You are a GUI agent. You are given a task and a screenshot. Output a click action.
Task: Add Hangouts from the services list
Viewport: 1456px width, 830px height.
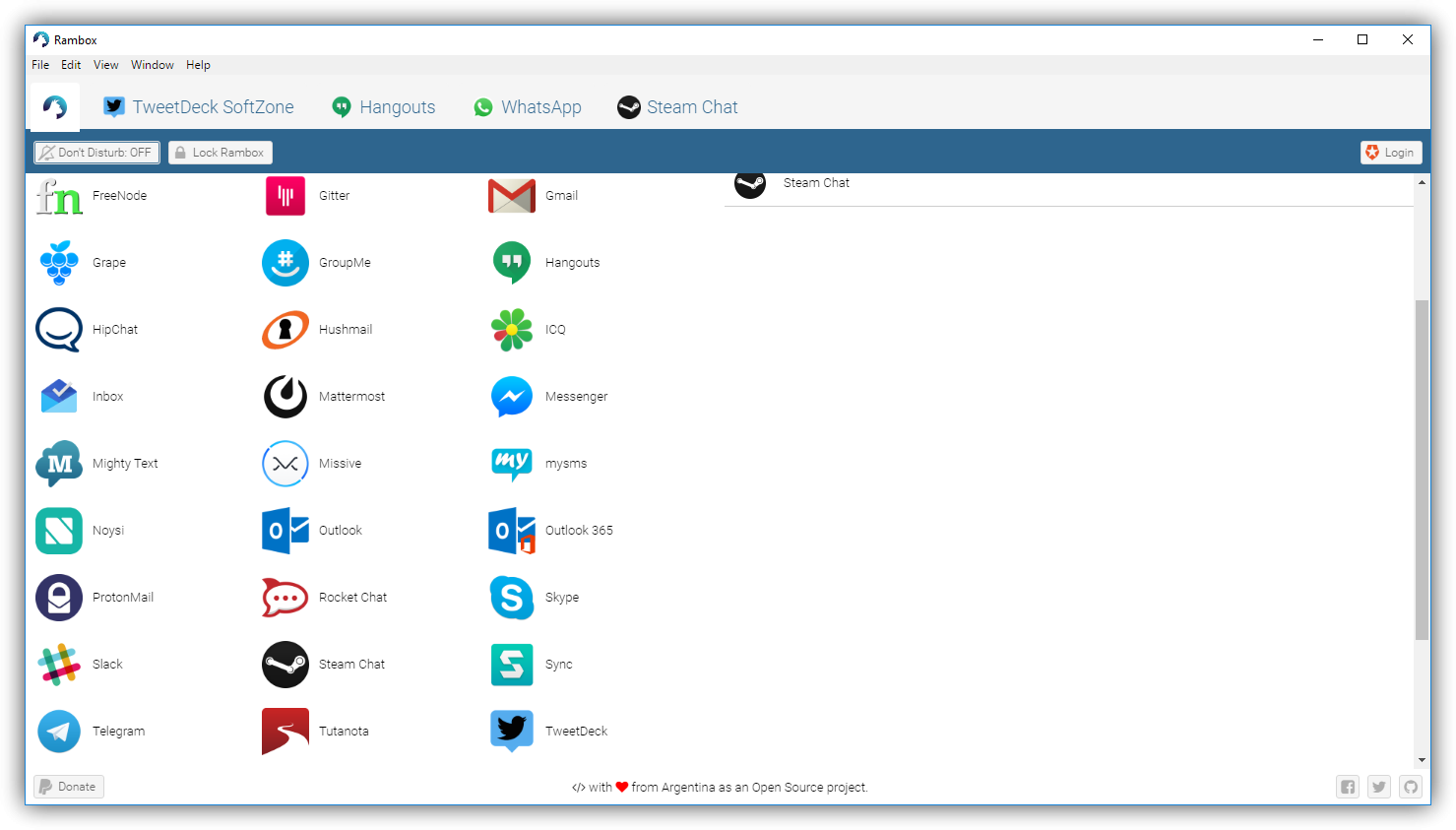click(512, 263)
